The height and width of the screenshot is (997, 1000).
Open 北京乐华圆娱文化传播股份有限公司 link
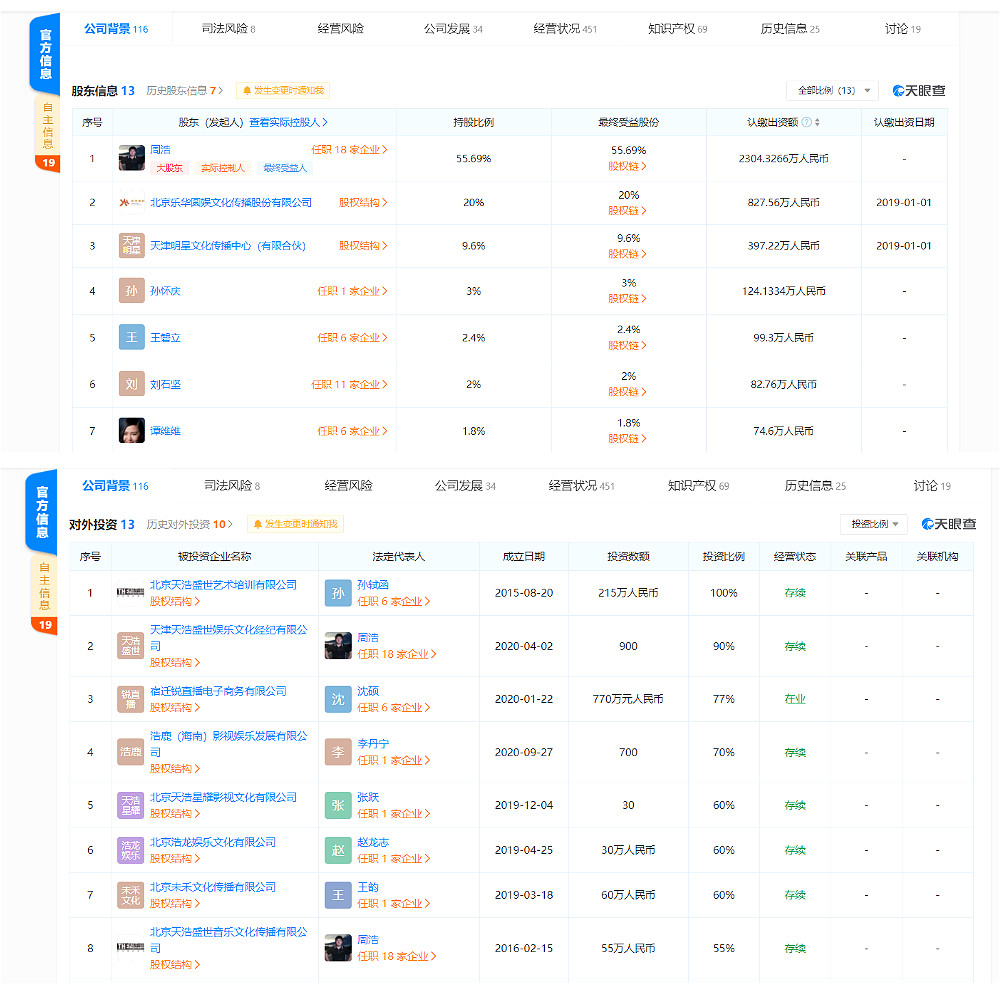[231, 202]
